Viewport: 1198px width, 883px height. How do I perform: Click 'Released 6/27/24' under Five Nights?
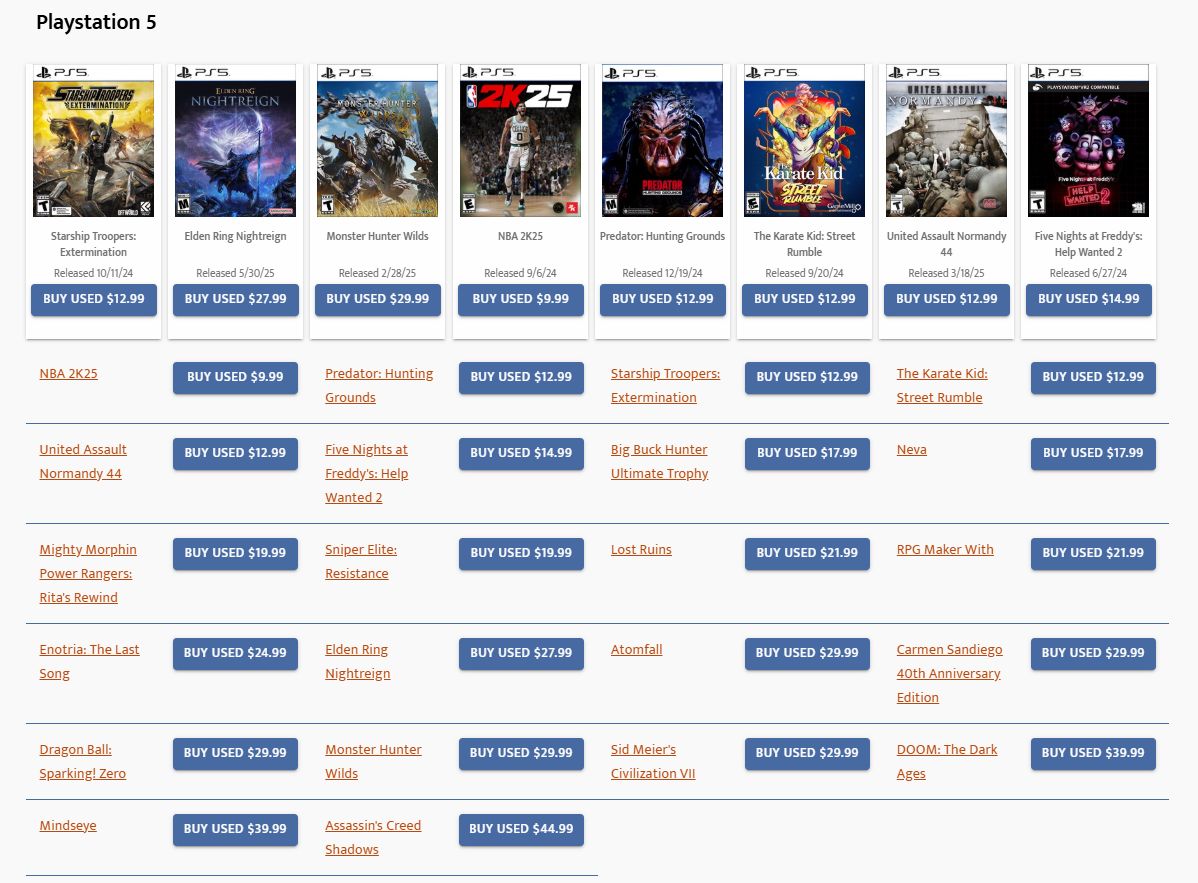1089,273
